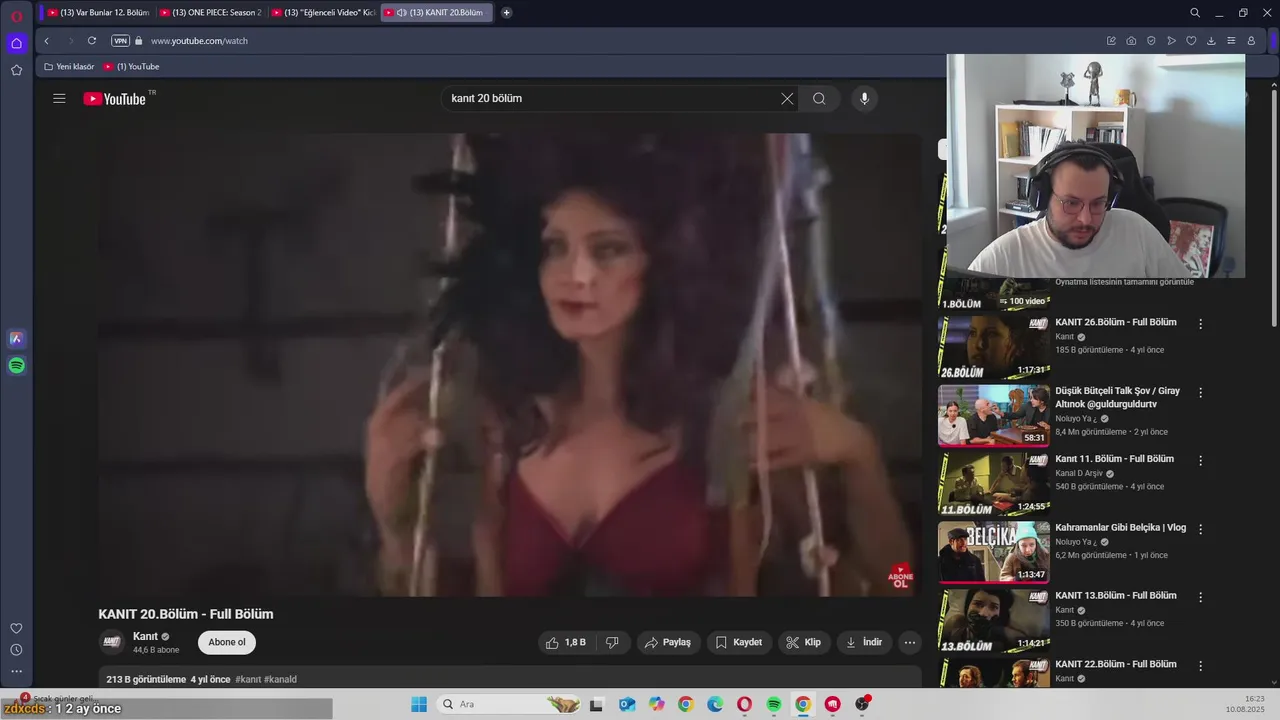Open browser downloads panel
The height and width of the screenshot is (720, 1280).
coord(1211,41)
